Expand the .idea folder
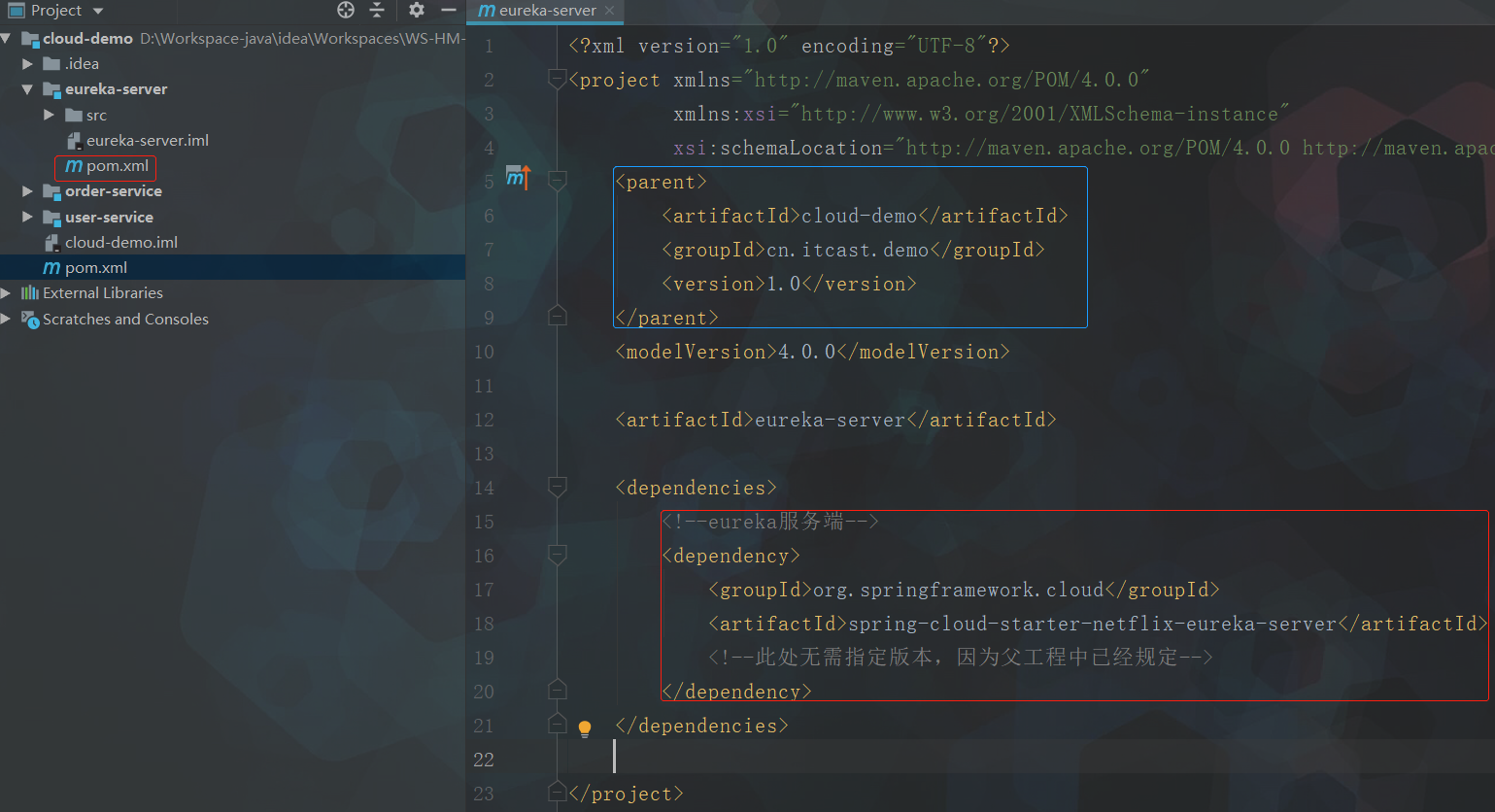 tap(27, 64)
